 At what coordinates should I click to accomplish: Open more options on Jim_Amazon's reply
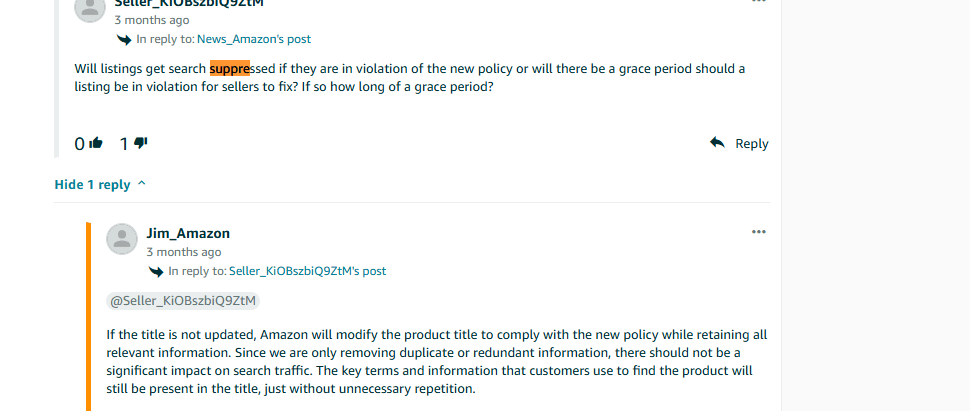click(x=758, y=232)
